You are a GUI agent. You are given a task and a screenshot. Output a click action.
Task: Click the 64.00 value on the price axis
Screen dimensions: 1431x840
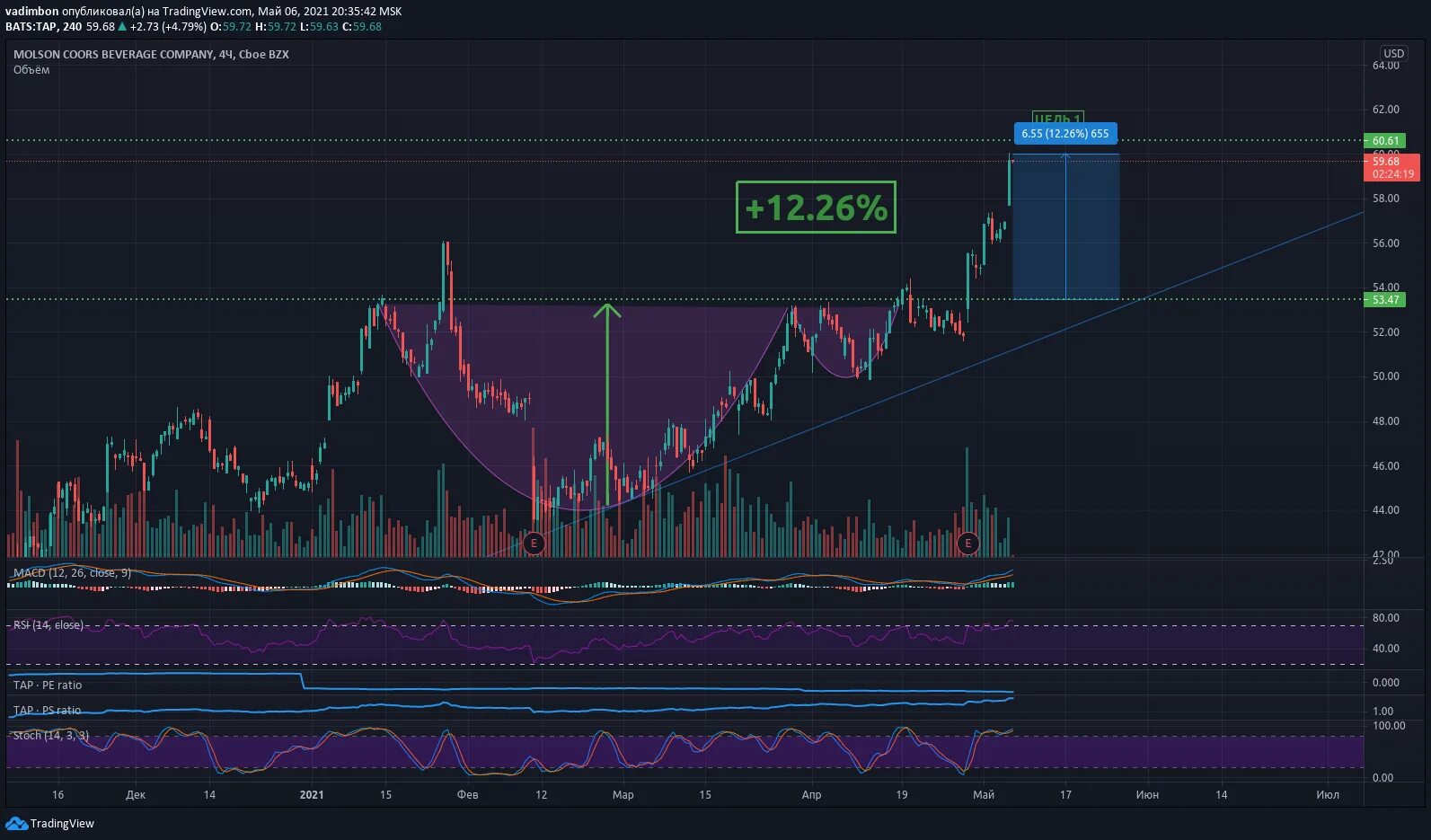[x=1386, y=65]
